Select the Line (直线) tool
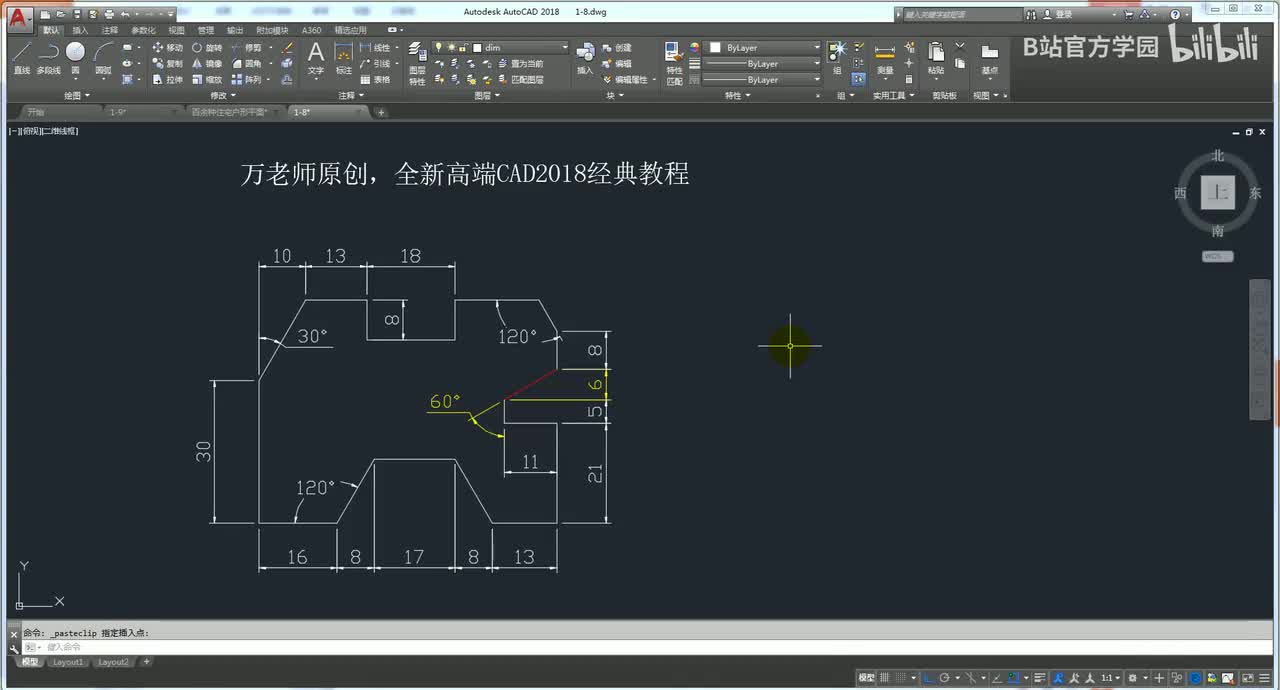1280x690 pixels. coord(21,57)
